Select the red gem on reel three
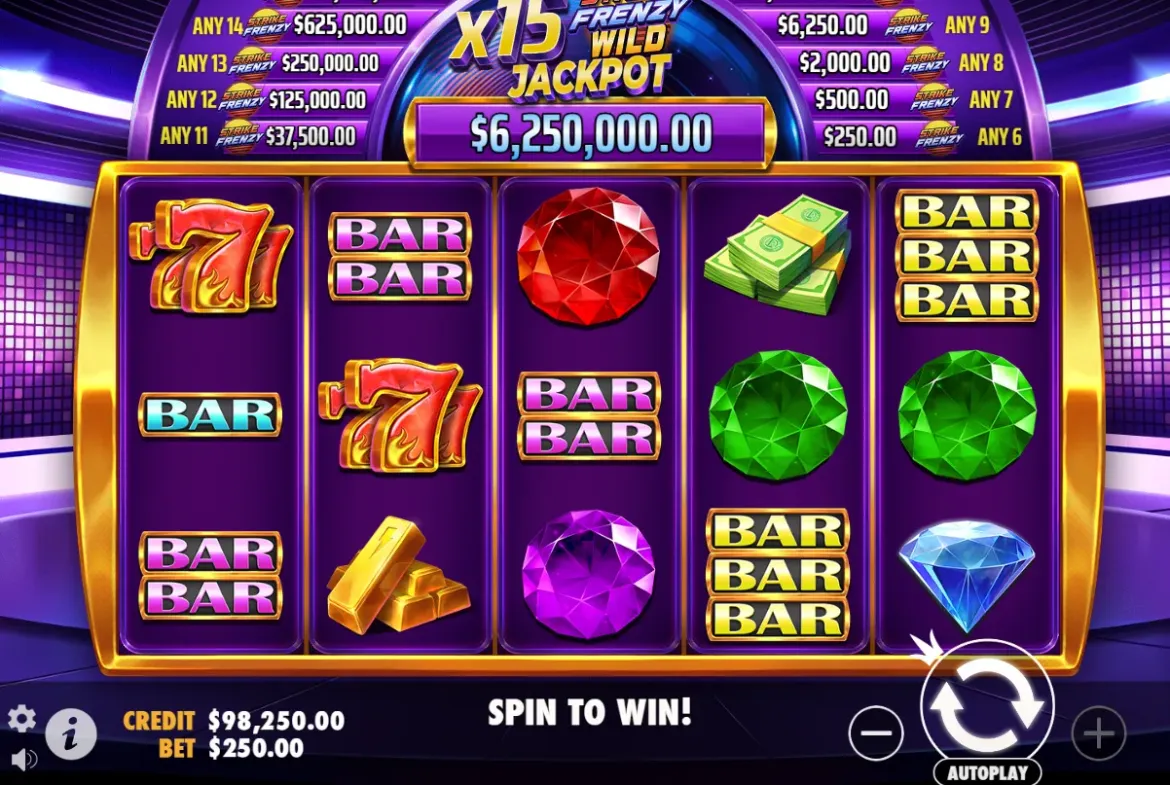Image resolution: width=1170 pixels, height=785 pixels. [x=589, y=256]
